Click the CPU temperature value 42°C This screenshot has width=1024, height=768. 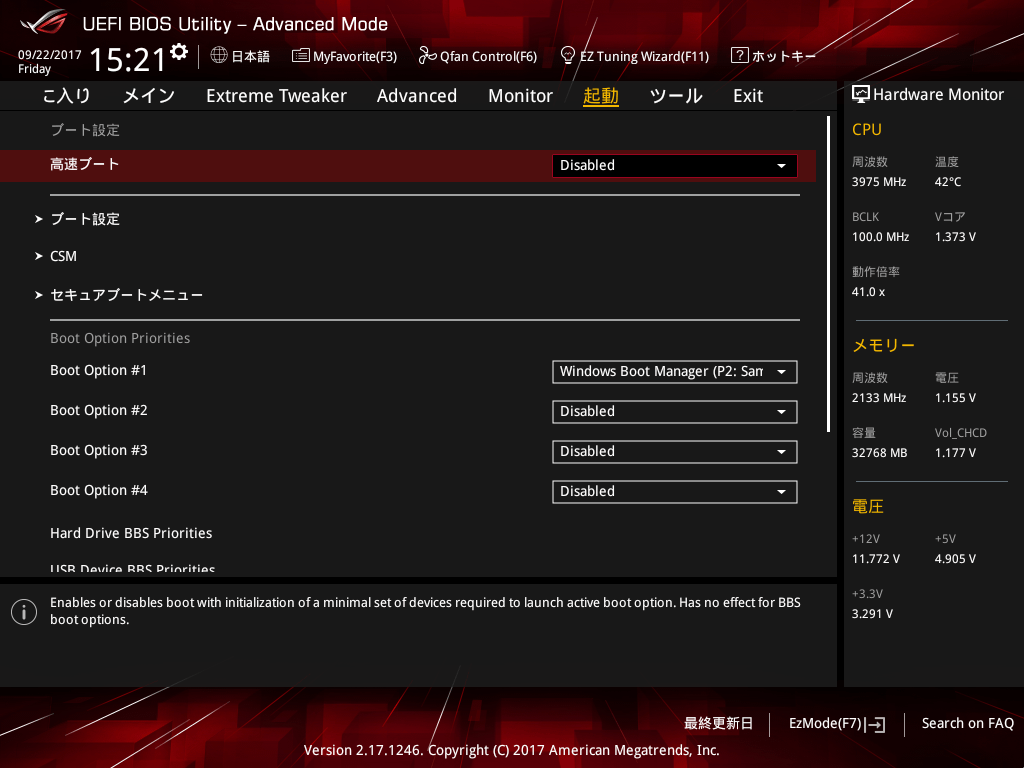(948, 182)
